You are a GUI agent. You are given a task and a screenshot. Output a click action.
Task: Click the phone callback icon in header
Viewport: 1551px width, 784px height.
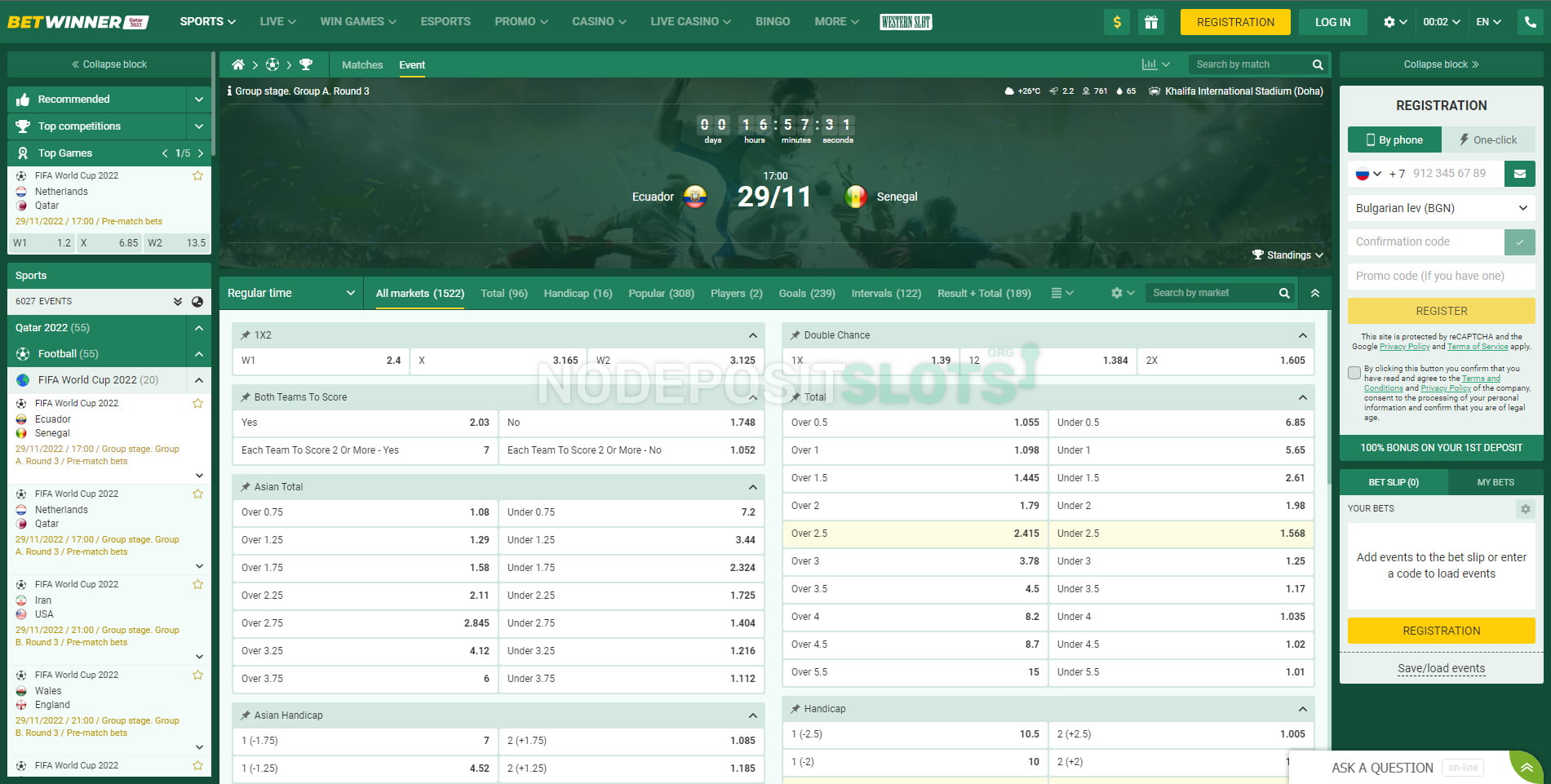(1530, 22)
